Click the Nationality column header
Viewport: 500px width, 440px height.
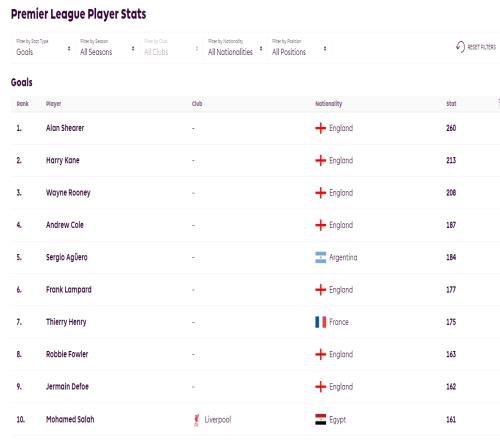(x=329, y=104)
